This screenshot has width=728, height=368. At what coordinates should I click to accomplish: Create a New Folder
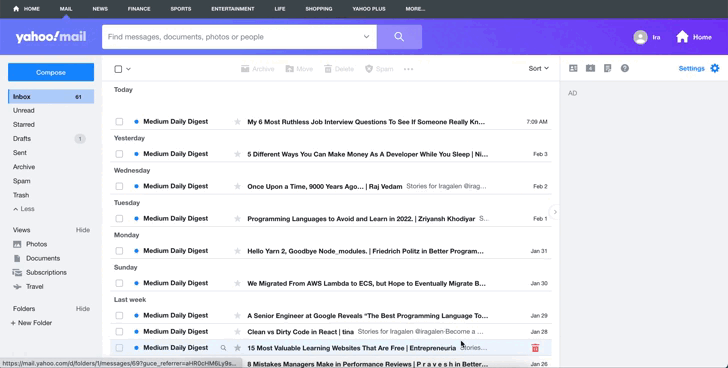tap(31, 323)
